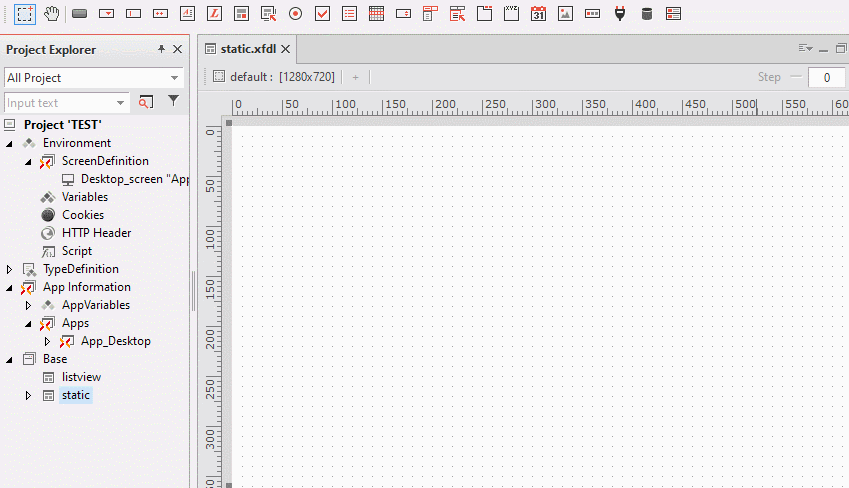
Task: Choose the Grid component icon
Action: click(x=376, y=14)
